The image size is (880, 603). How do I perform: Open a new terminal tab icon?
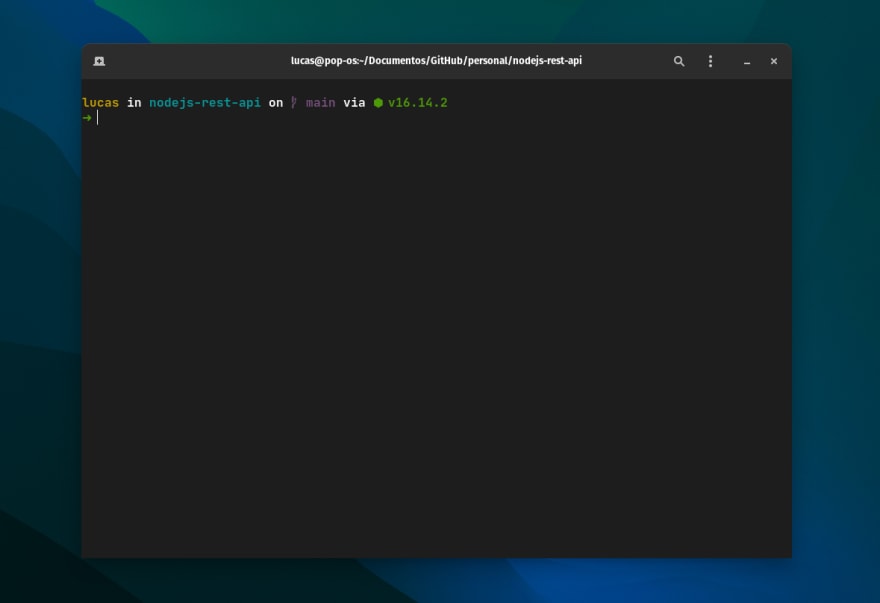(99, 61)
